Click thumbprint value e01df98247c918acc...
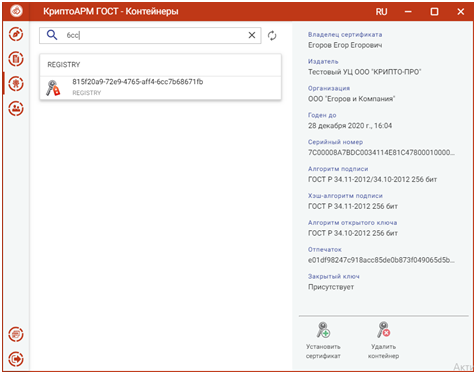The width and height of the screenshot is (476, 374). click(x=381, y=260)
